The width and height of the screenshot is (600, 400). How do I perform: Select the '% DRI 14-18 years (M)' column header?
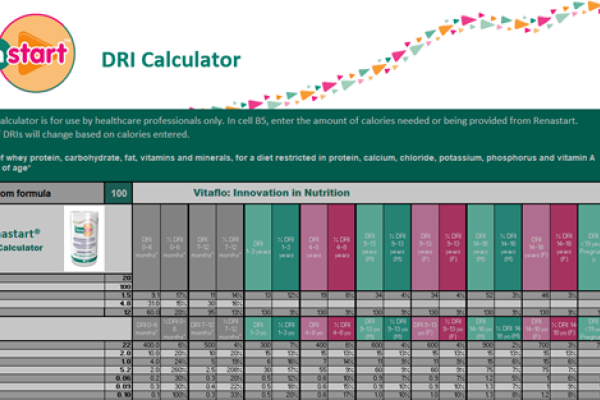click(508, 247)
